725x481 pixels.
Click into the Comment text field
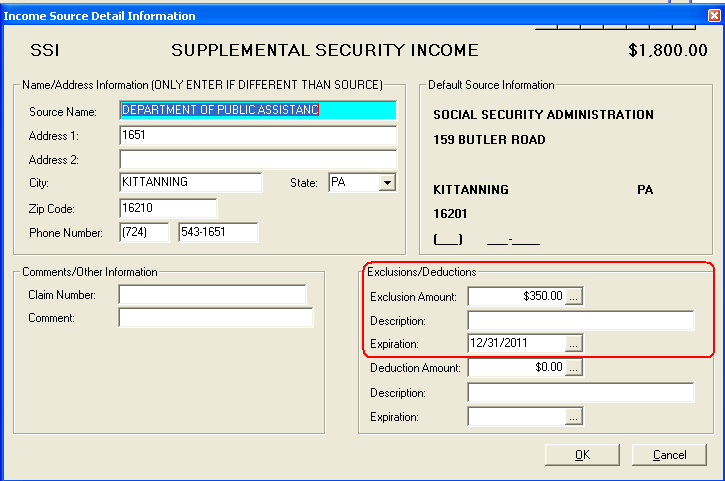click(215, 318)
